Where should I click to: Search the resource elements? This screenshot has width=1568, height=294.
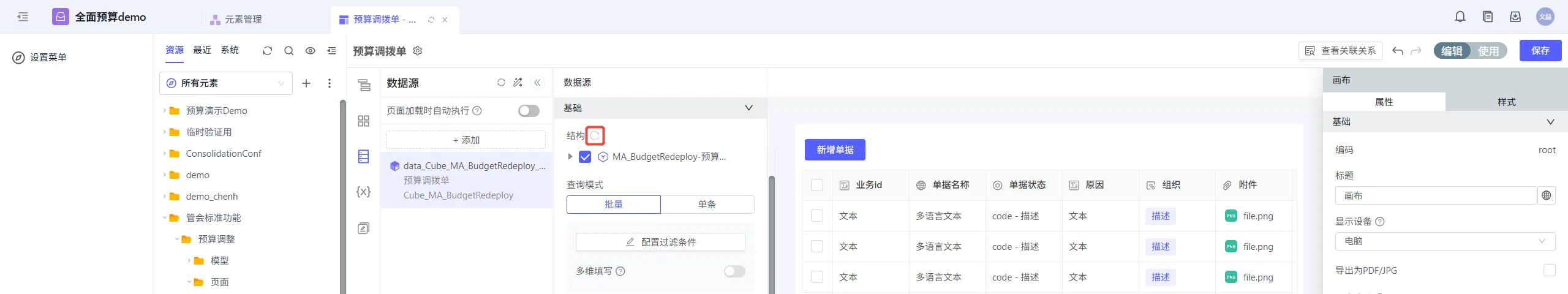click(289, 51)
